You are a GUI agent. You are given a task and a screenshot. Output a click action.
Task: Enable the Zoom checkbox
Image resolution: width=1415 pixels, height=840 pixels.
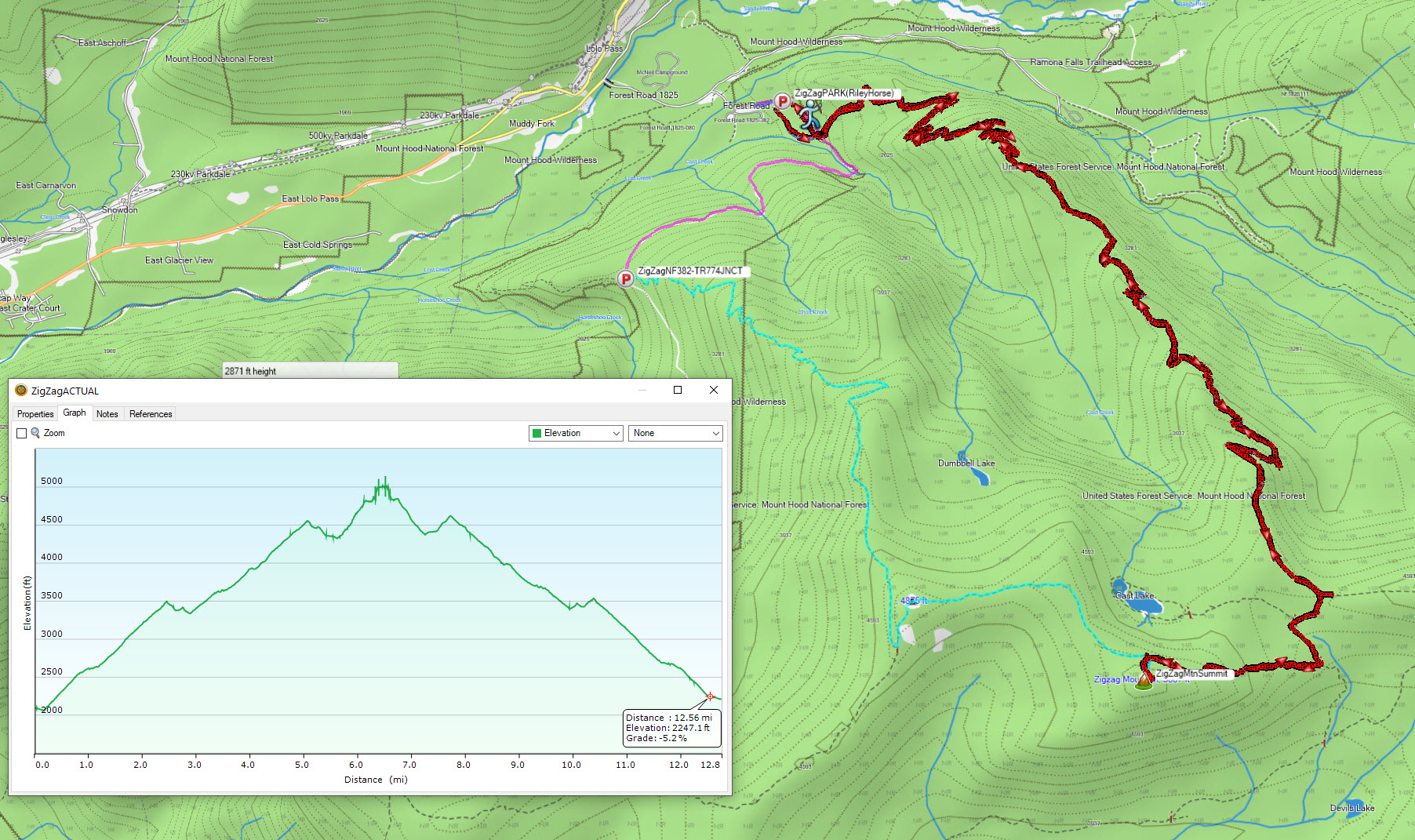pos(22,433)
